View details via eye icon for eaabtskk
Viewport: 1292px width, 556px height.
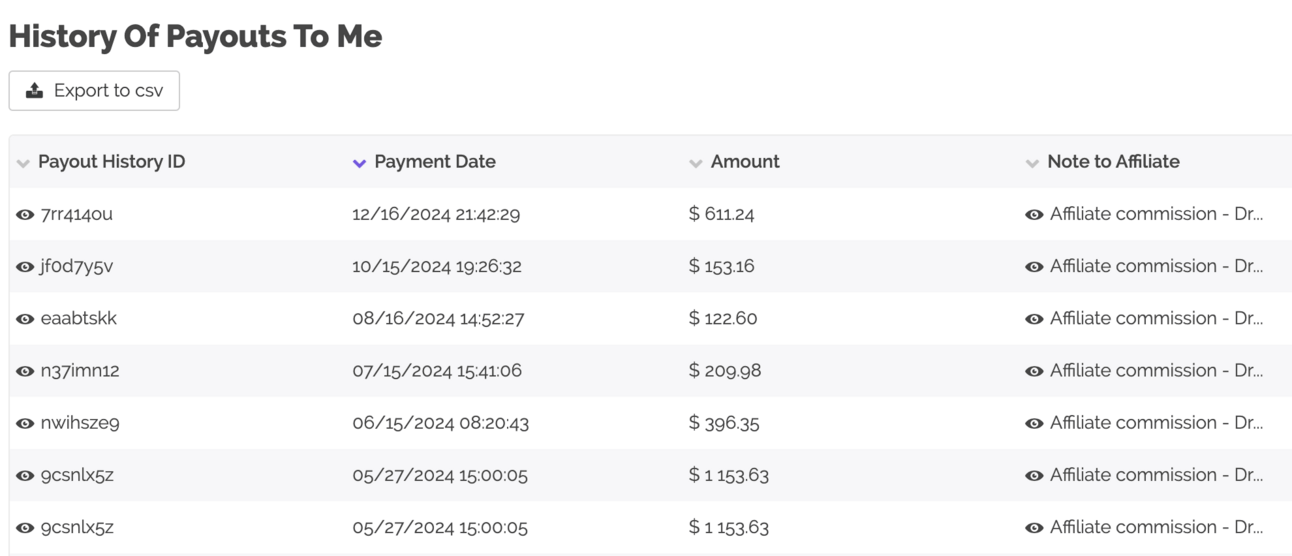tap(25, 319)
